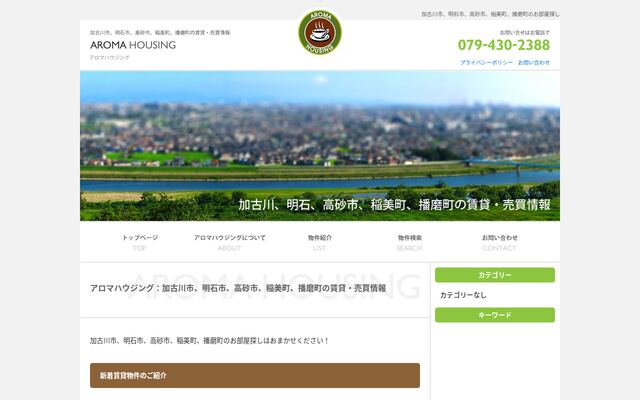This screenshot has height=400, width=640.
Task: Click the お部屋探しはおまかせください paragraph text
Action: (x=209, y=340)
